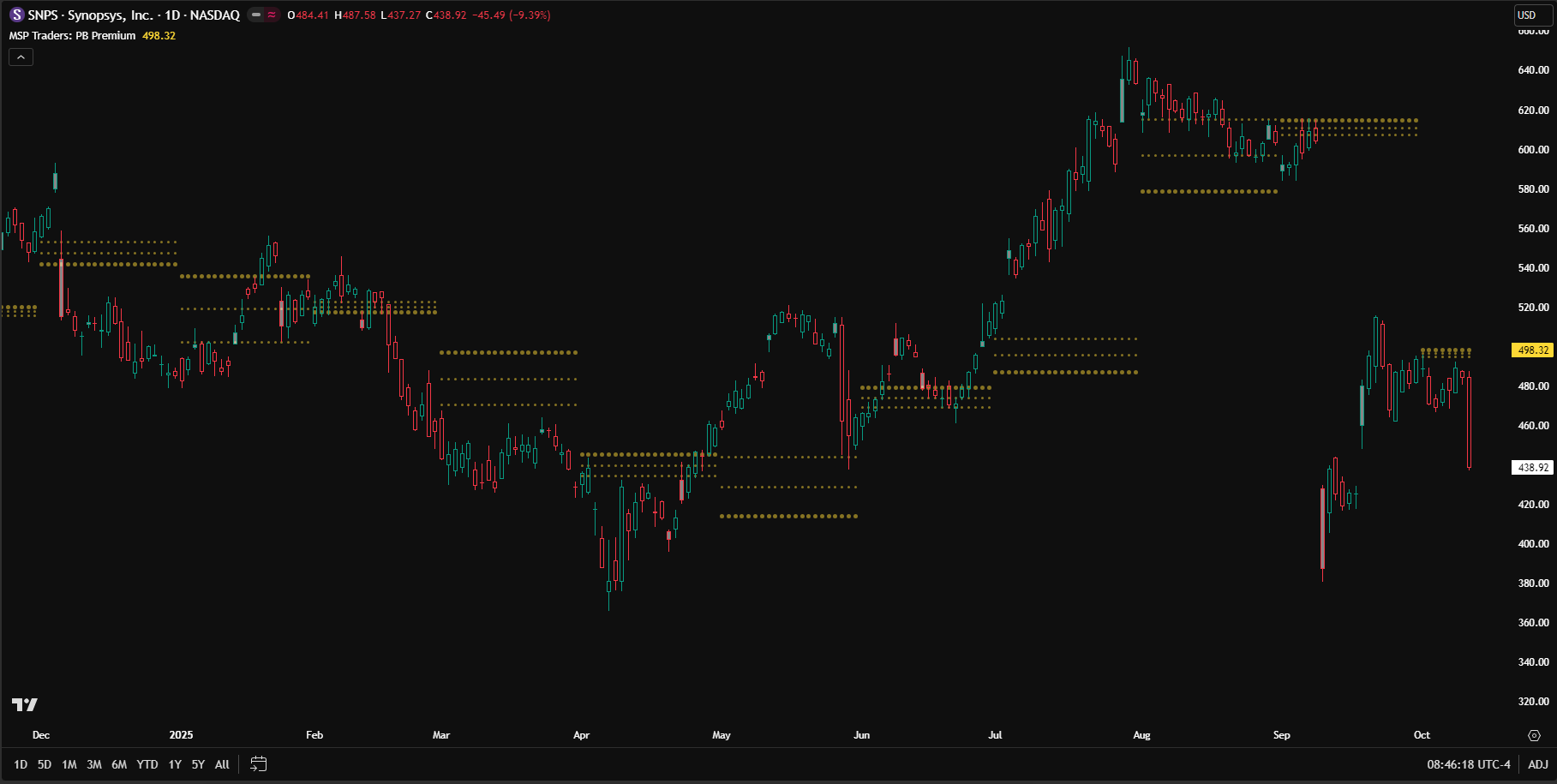Click the SNPS Synopsys symbol title
The image size is (1557, 784).
point(134,15)
